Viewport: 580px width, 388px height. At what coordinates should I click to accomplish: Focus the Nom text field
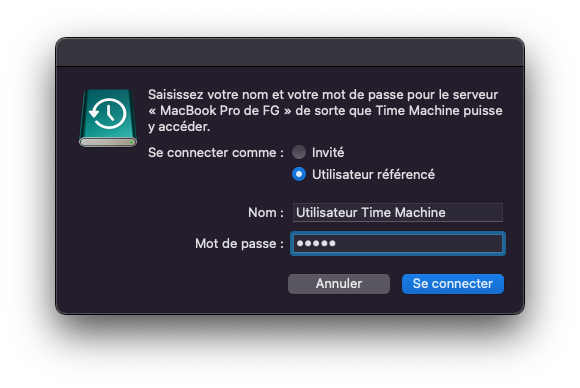coord(398,212)
